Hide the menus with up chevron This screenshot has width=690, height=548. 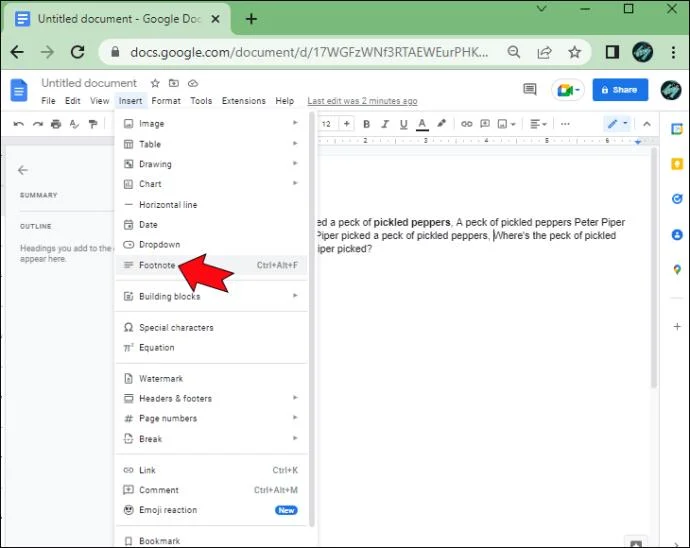(646, 124)
